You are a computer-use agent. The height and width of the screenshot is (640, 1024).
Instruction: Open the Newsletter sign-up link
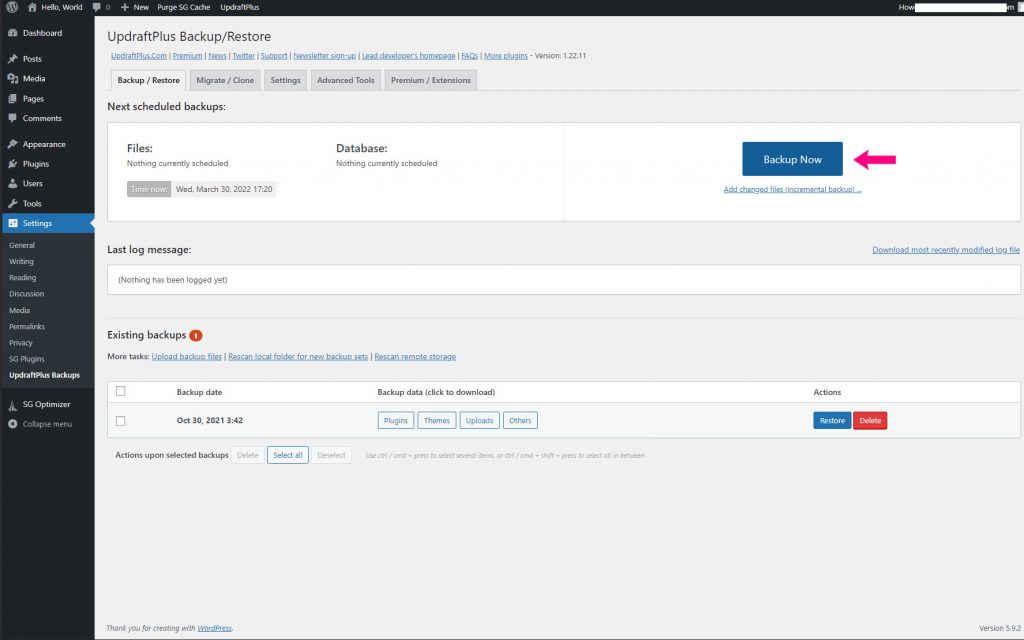click(325, 56)
